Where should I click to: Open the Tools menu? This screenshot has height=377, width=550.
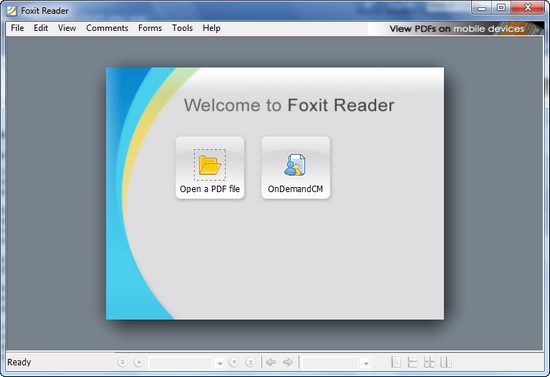pyautogui.click(x=182, y=28)
